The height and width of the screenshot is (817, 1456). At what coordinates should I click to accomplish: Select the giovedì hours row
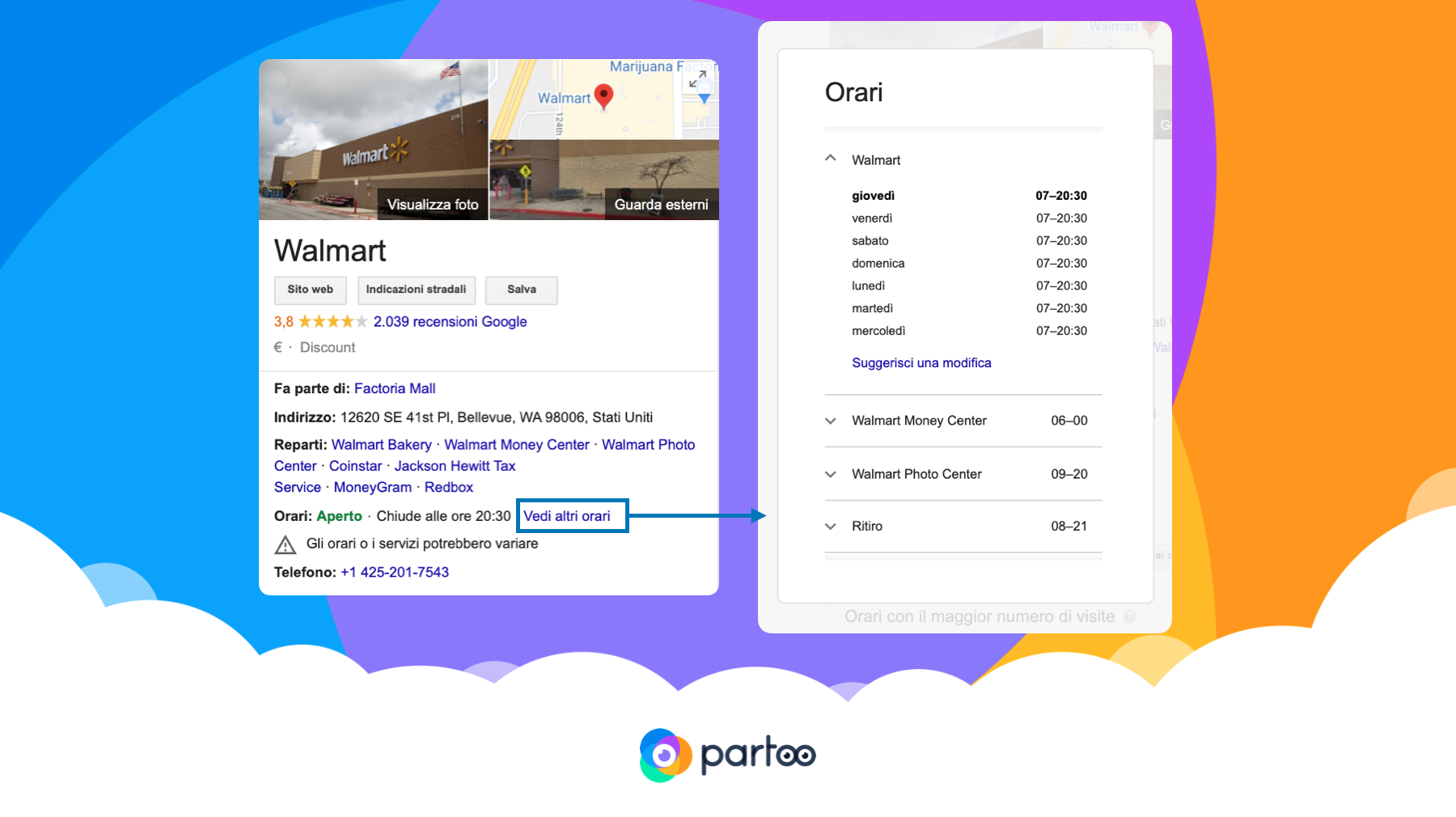tap(969, 196)
